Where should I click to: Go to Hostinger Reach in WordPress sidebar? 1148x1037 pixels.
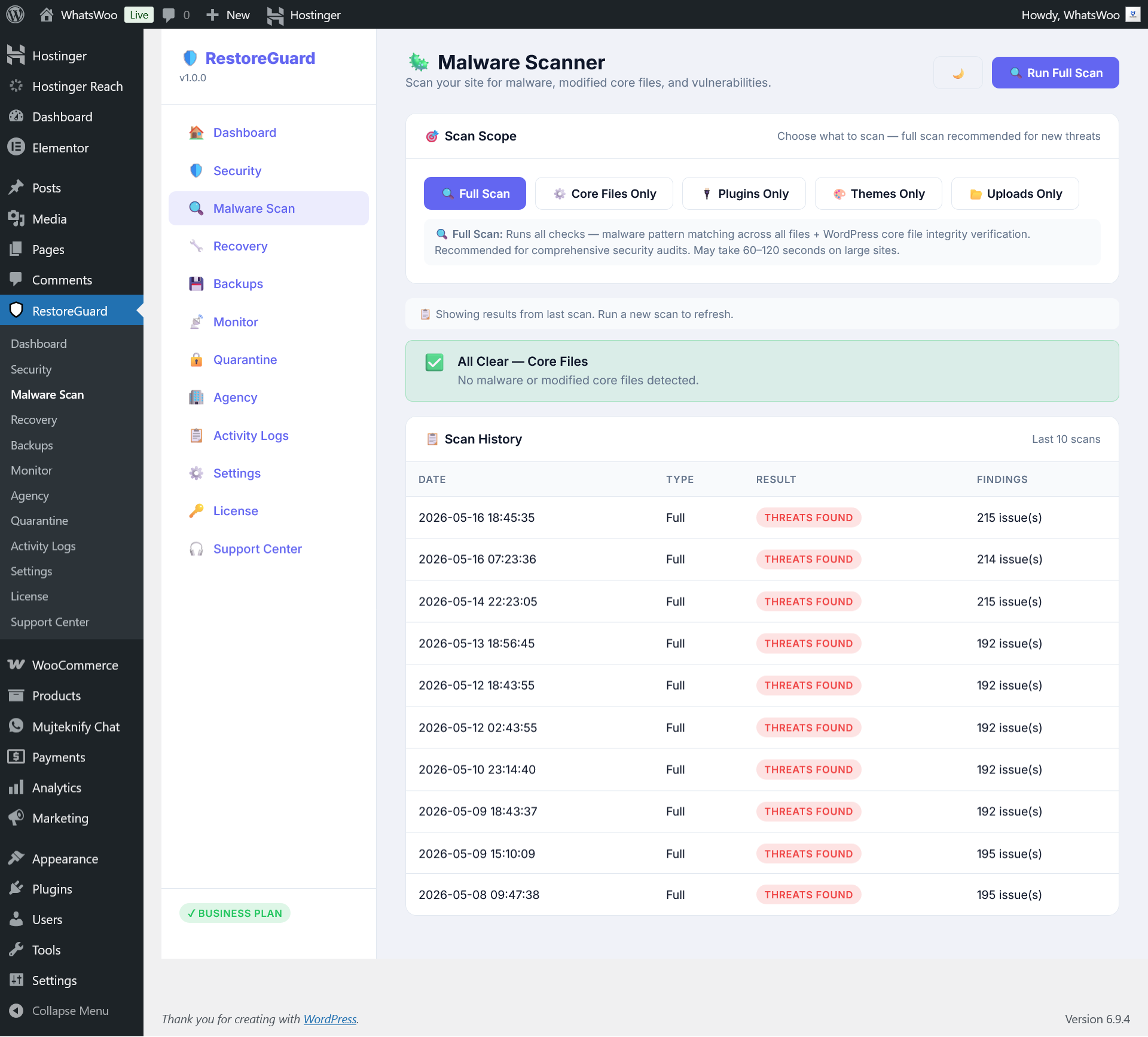point(72,87)
